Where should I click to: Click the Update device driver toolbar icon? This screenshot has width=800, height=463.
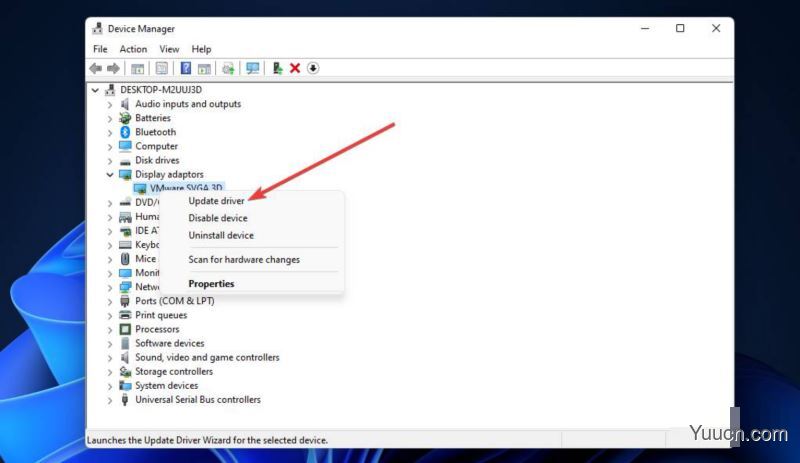277,68
